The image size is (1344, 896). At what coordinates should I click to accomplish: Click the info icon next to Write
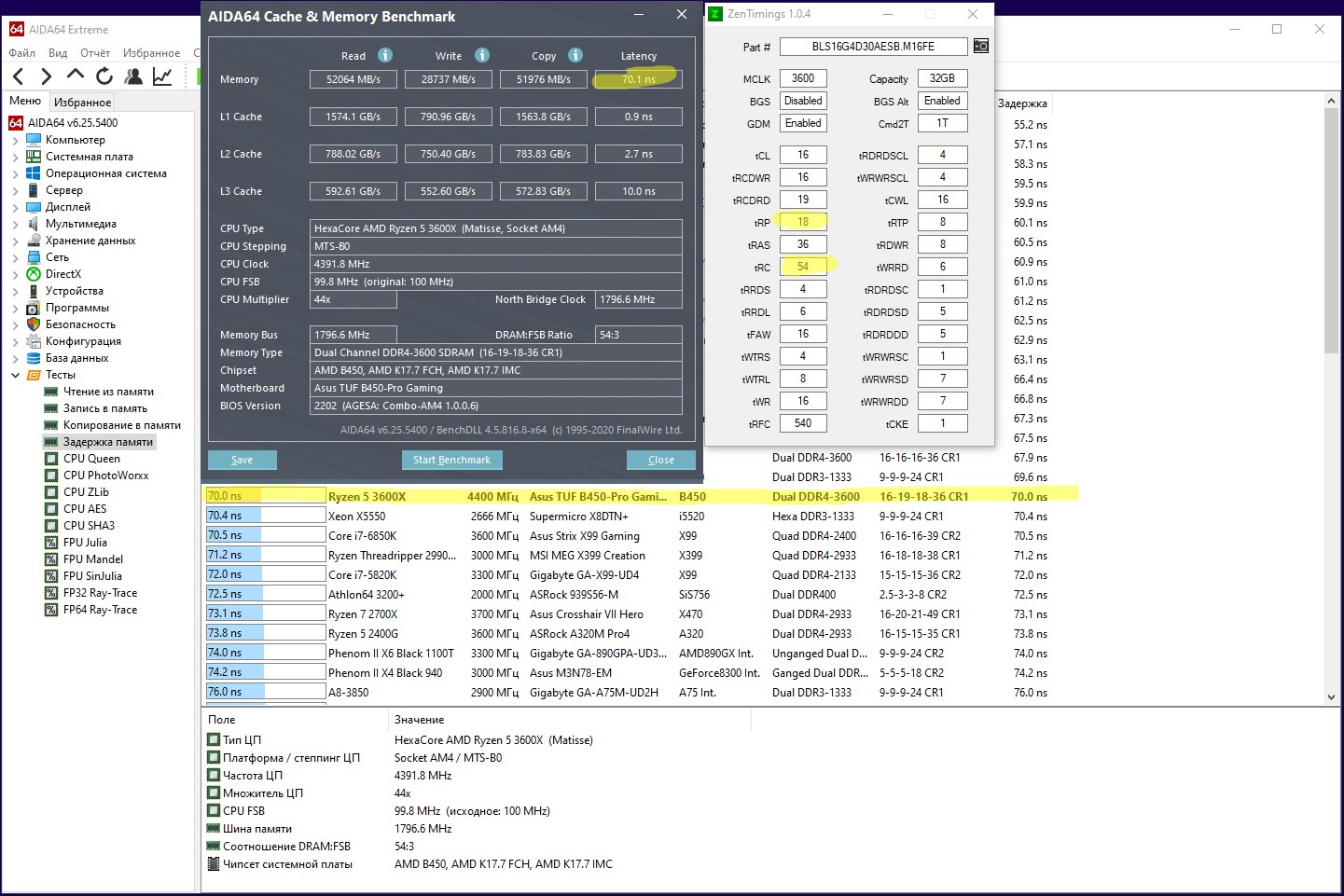coord(482,55)
